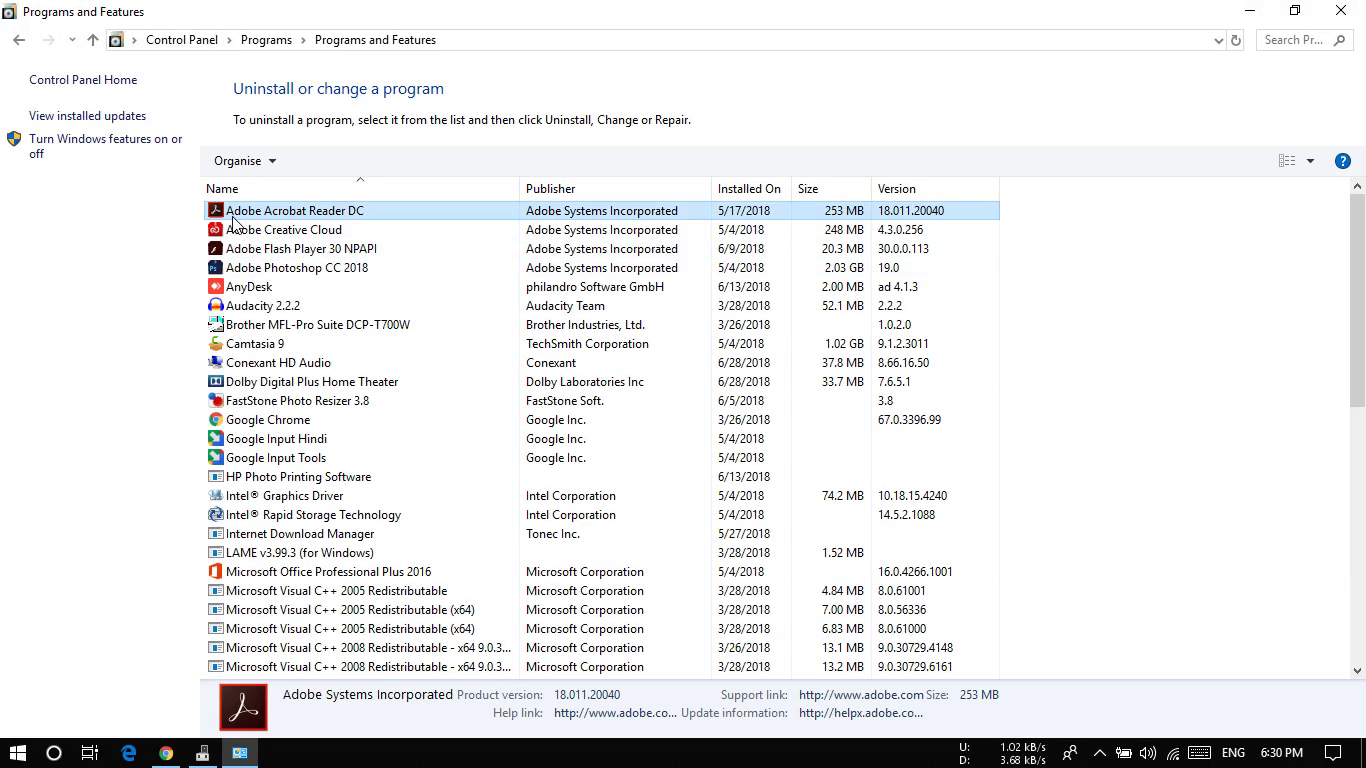
Task: Select the Internet Download Manager row
Action: (x=601, y=534)
